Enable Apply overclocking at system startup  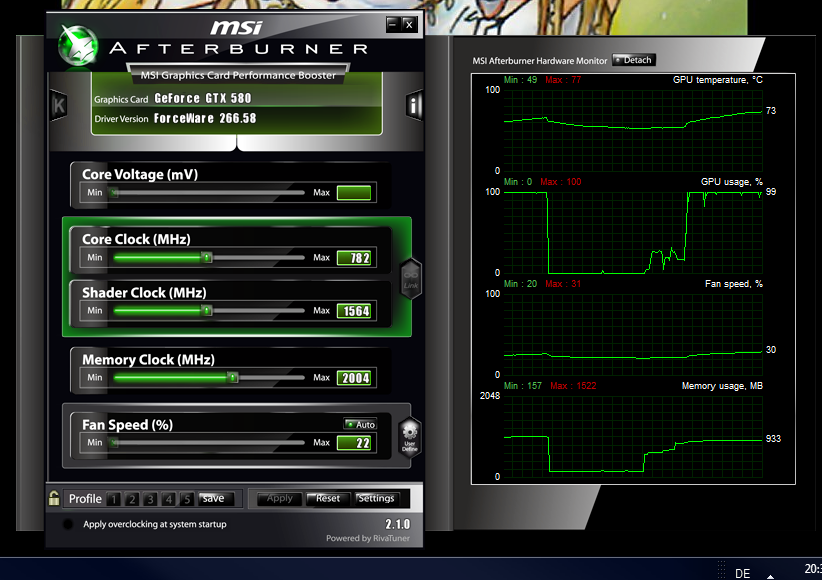[68, 524]
